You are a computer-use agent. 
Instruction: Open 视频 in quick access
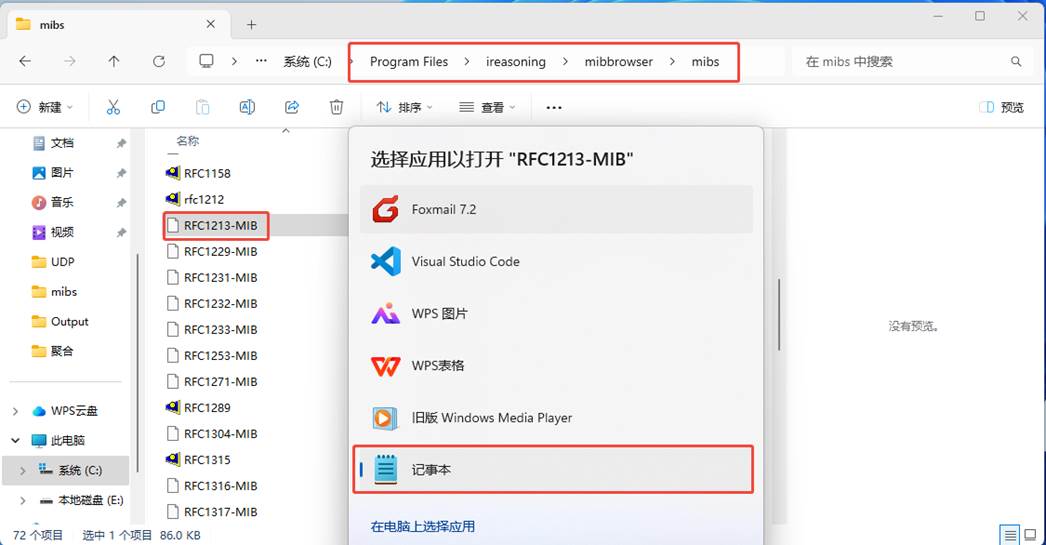62,232
